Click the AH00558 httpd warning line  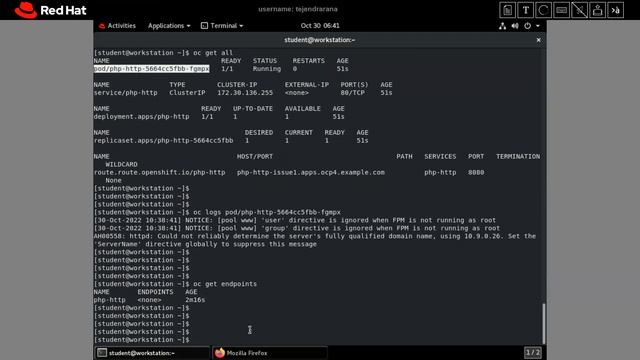(x=314, y=236)
